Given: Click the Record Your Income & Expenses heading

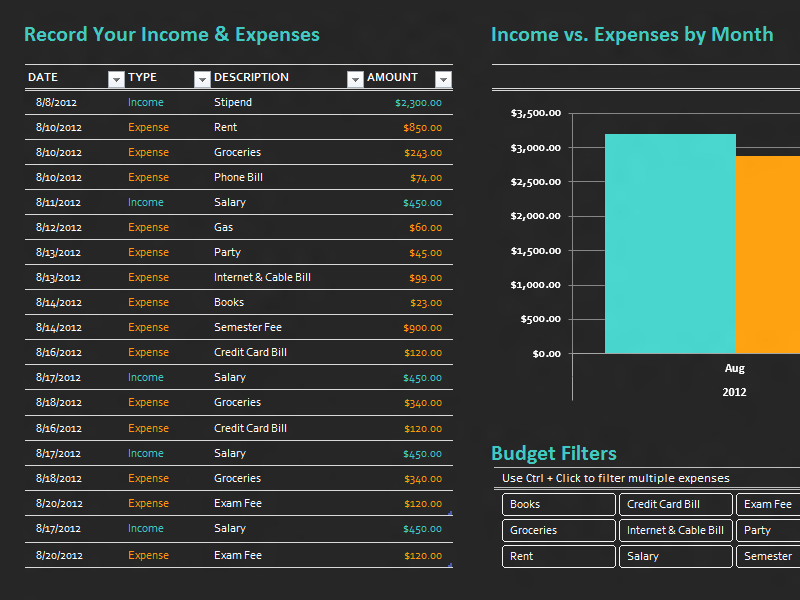Looking at the screenshot, I should pos(172,34).
